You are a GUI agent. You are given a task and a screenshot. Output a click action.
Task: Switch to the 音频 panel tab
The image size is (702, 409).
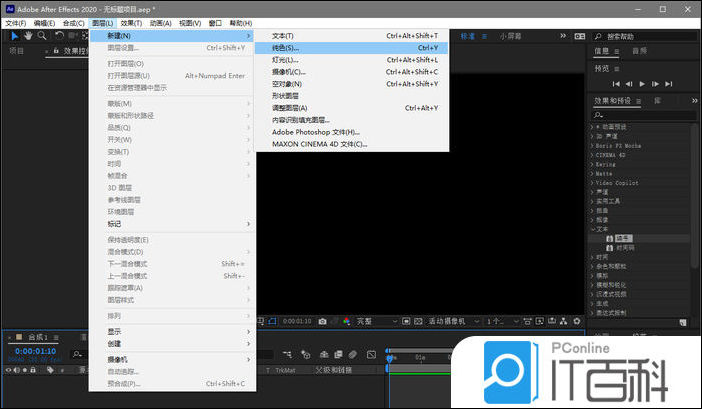(639, 50)
